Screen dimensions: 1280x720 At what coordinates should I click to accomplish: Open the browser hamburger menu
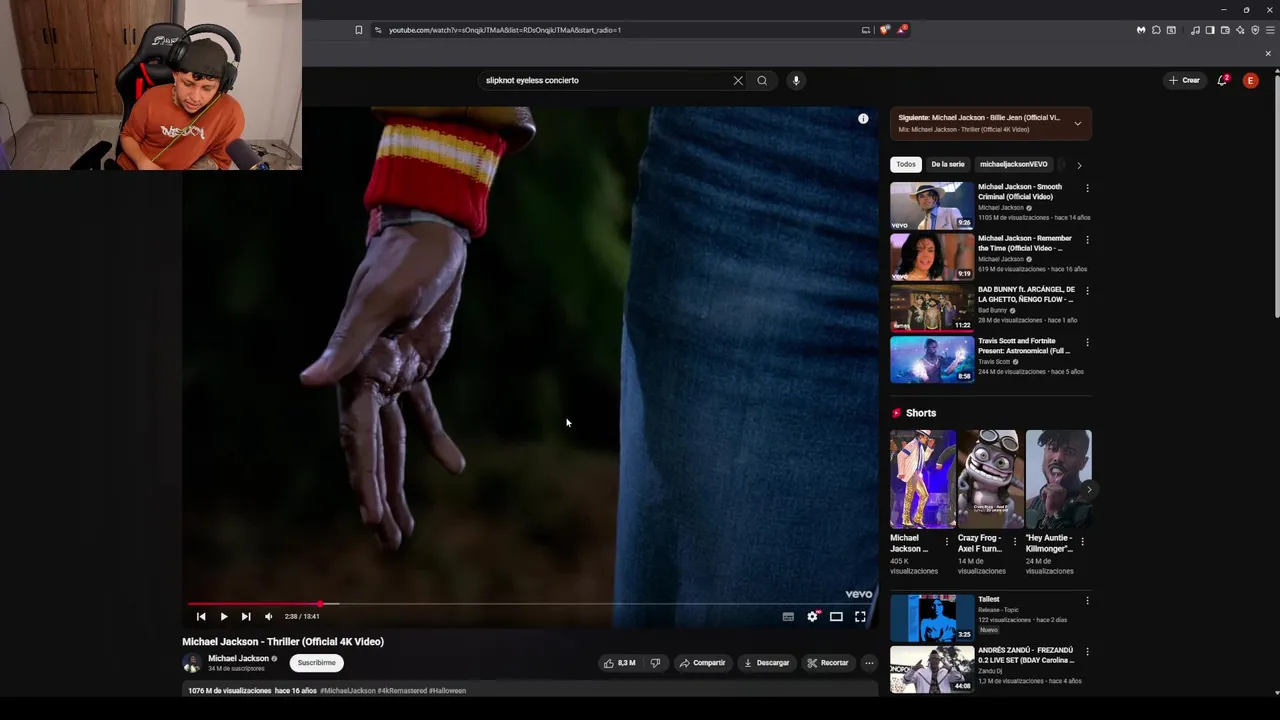pos(1270,30)
